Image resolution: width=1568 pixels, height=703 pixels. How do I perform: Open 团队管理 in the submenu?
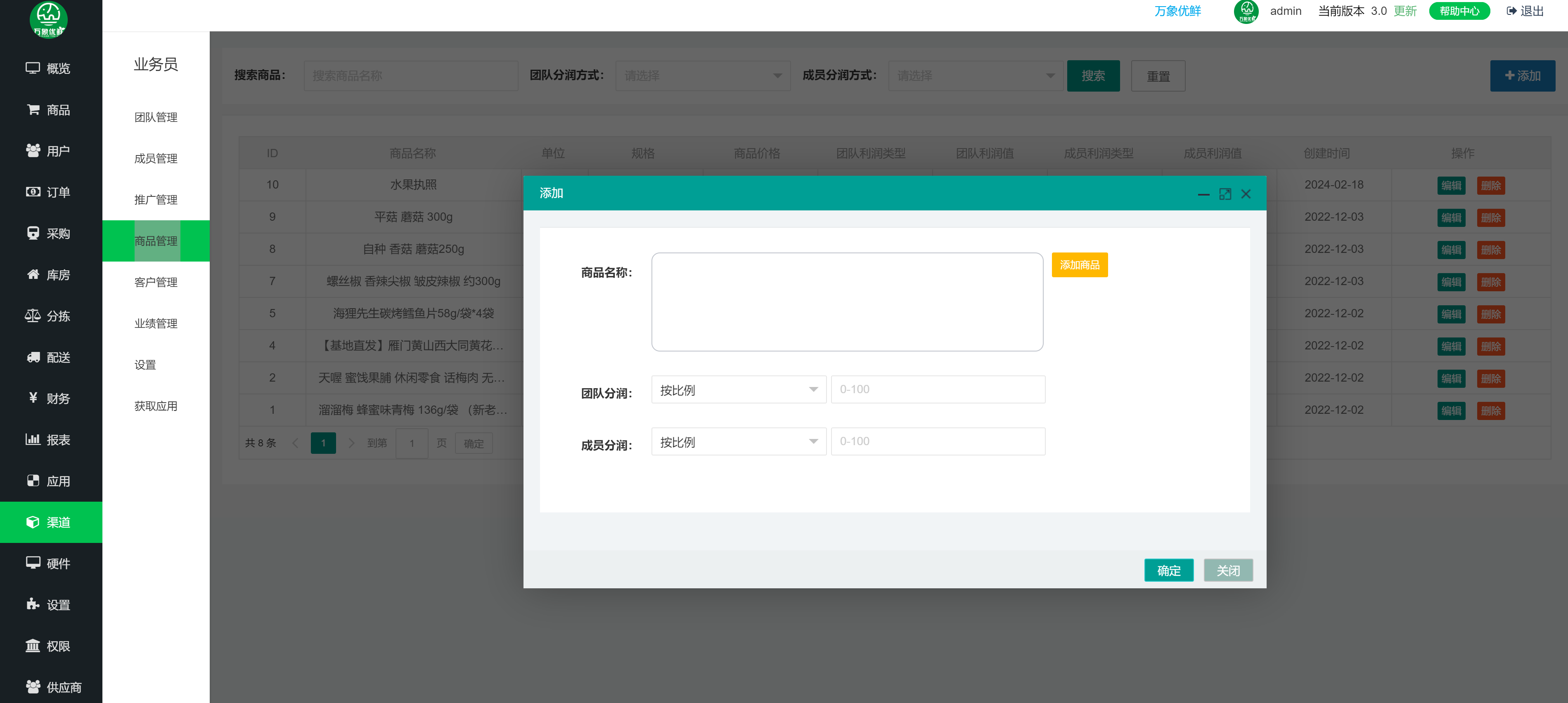(x=156, y=117)
